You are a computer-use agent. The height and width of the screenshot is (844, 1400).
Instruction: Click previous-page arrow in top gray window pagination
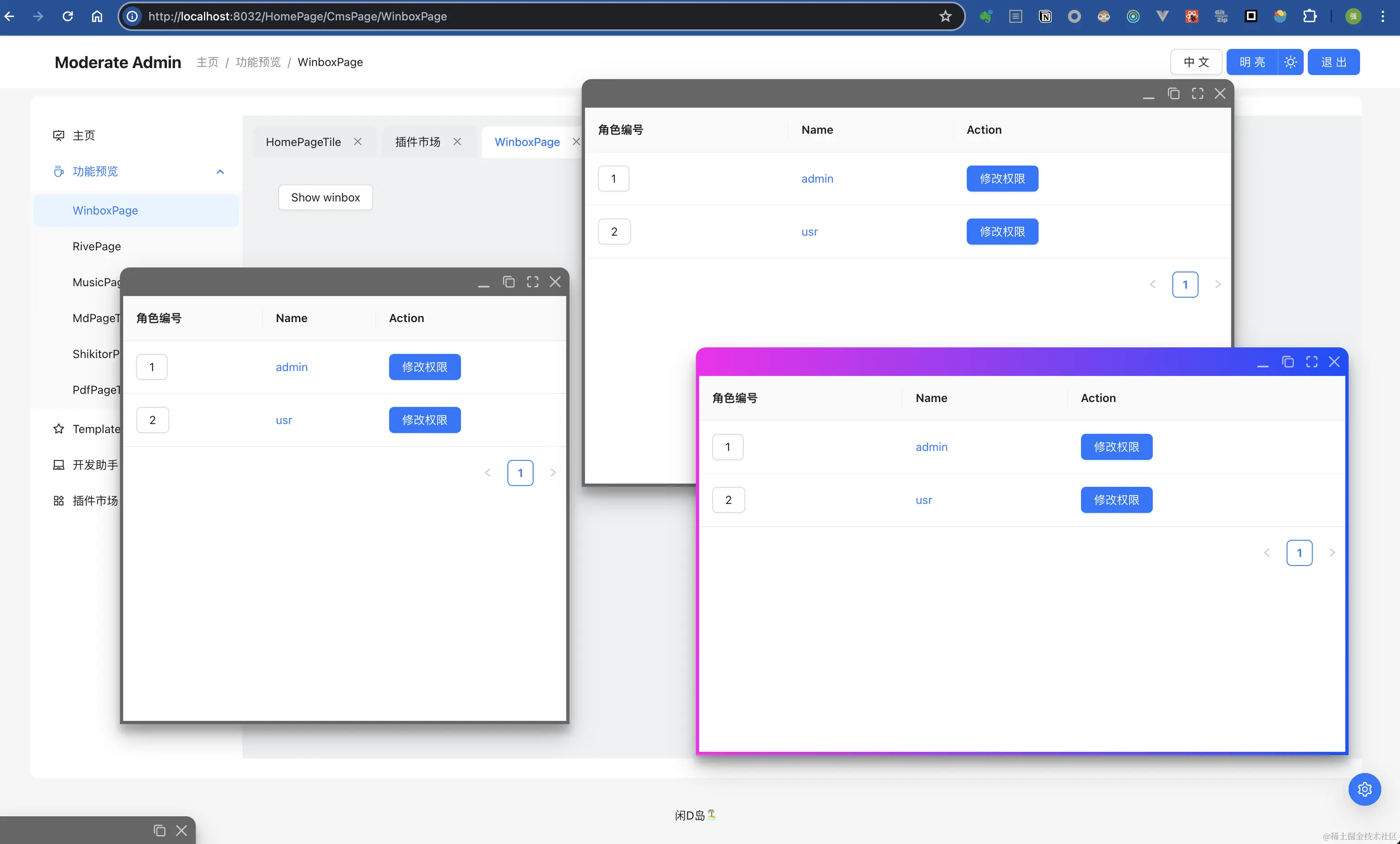pos(1152,285)
